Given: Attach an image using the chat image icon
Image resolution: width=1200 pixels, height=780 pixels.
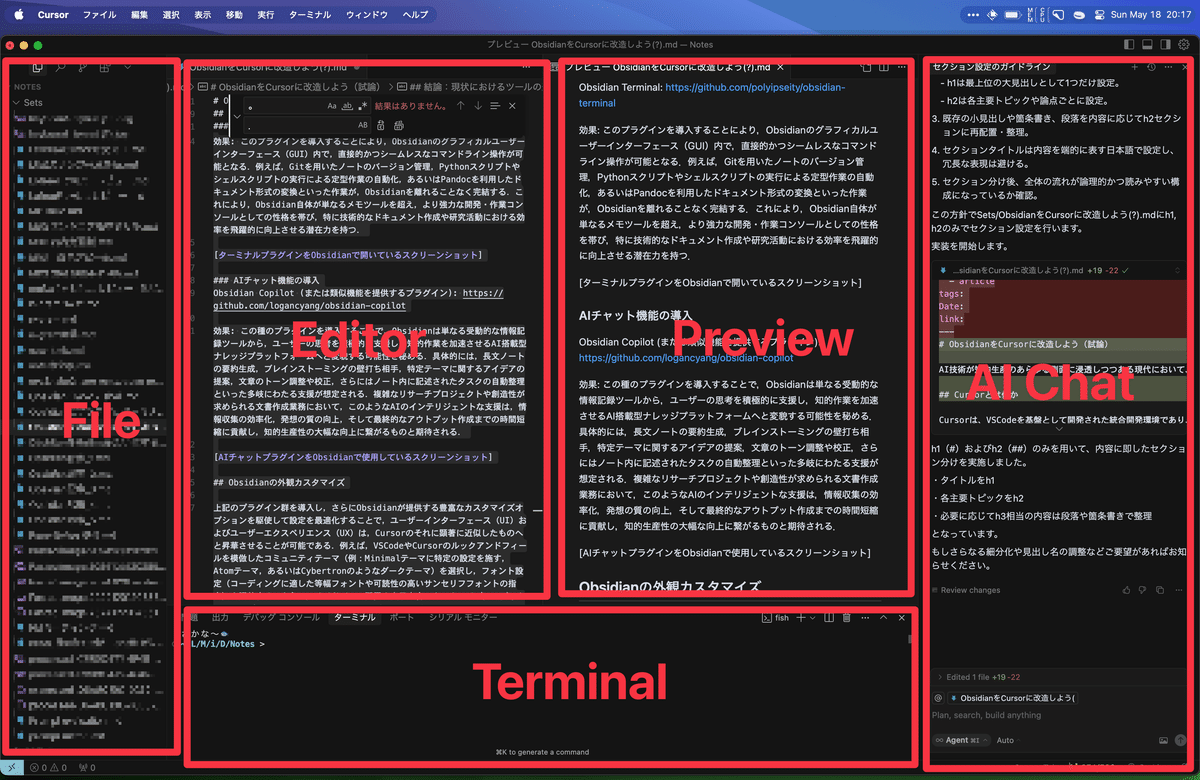Looking at the screenshot, I should [1163, 740].
